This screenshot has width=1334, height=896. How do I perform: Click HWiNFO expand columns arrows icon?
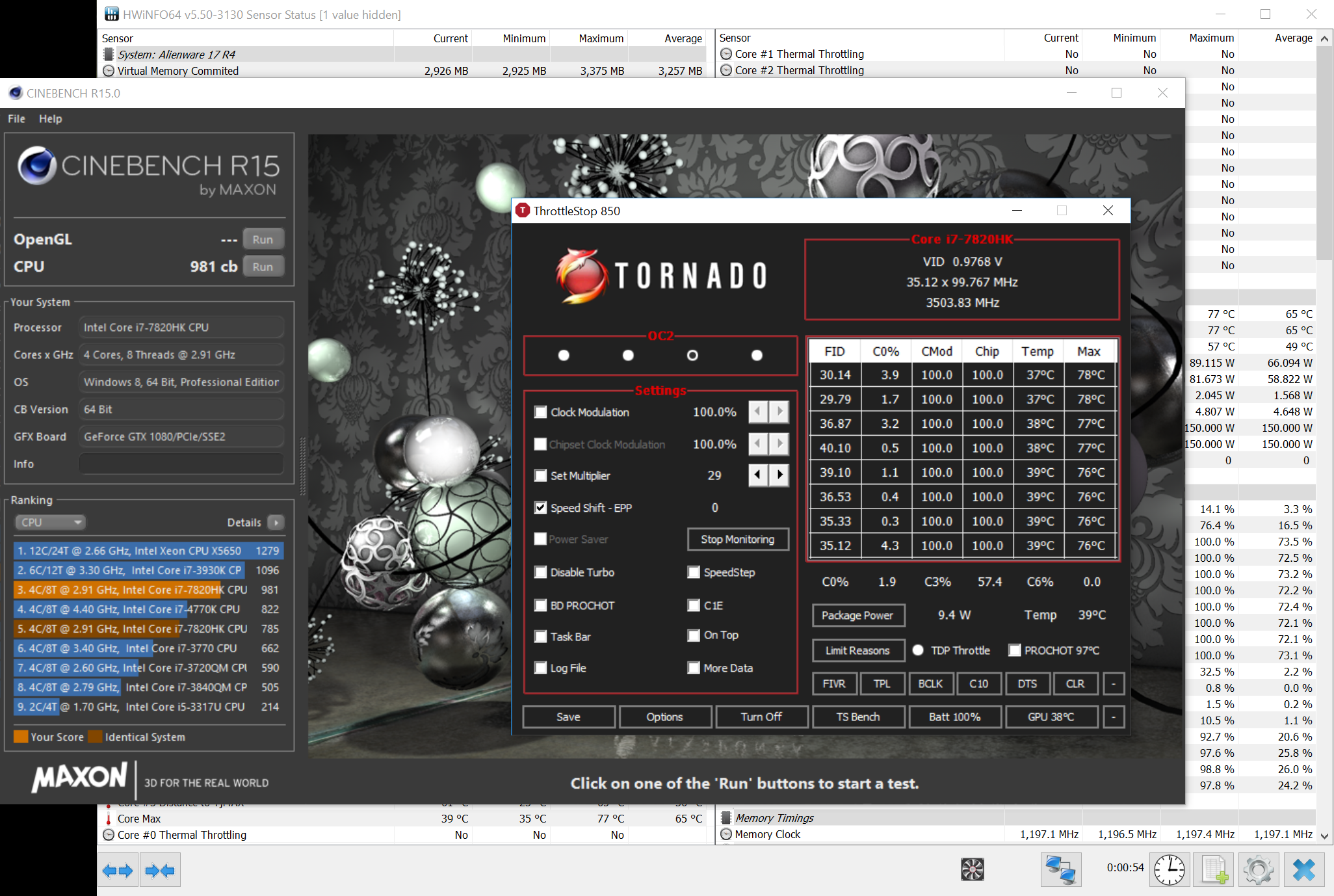118,870
